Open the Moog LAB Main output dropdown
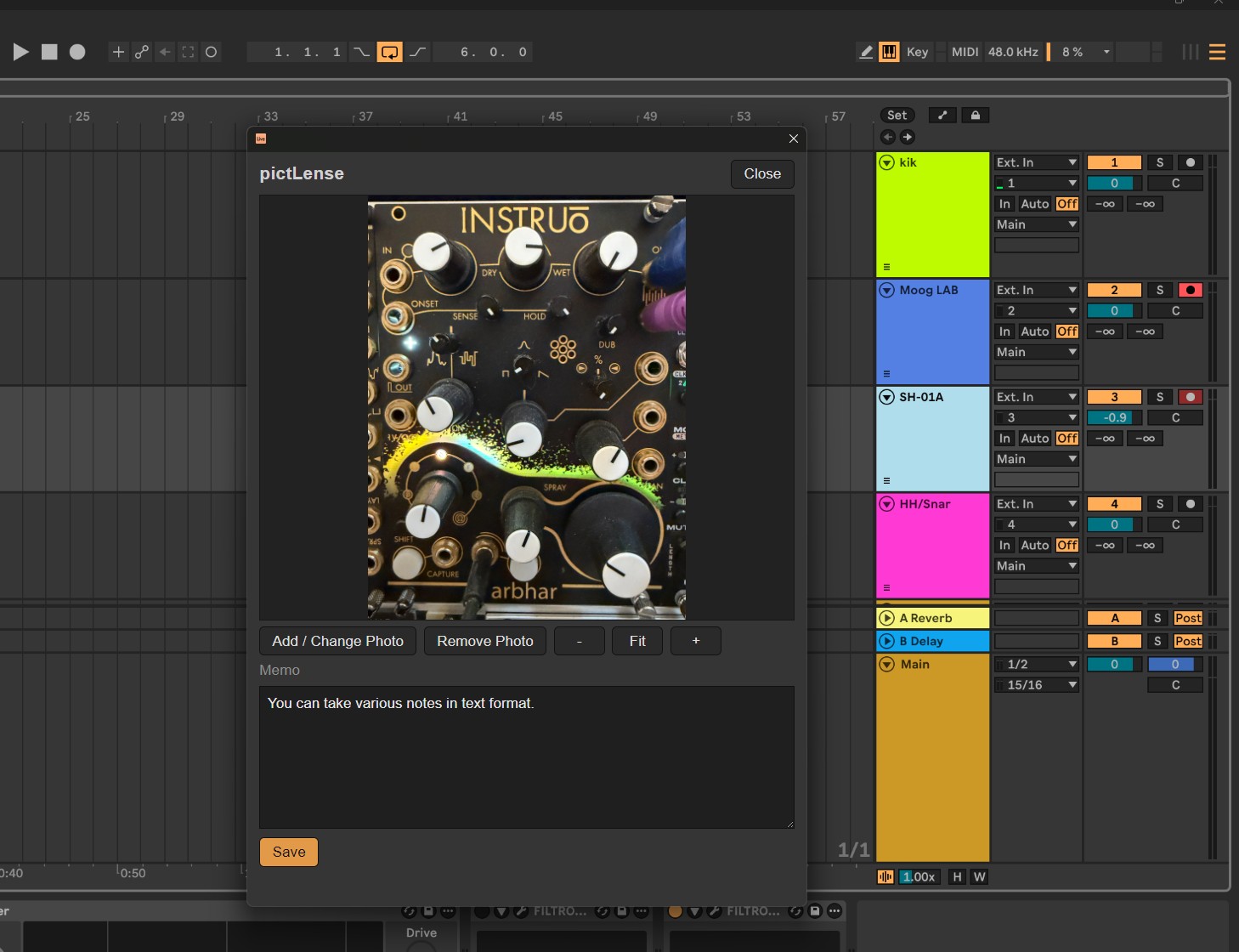Screen dimensions: 1239x952 1037,352
